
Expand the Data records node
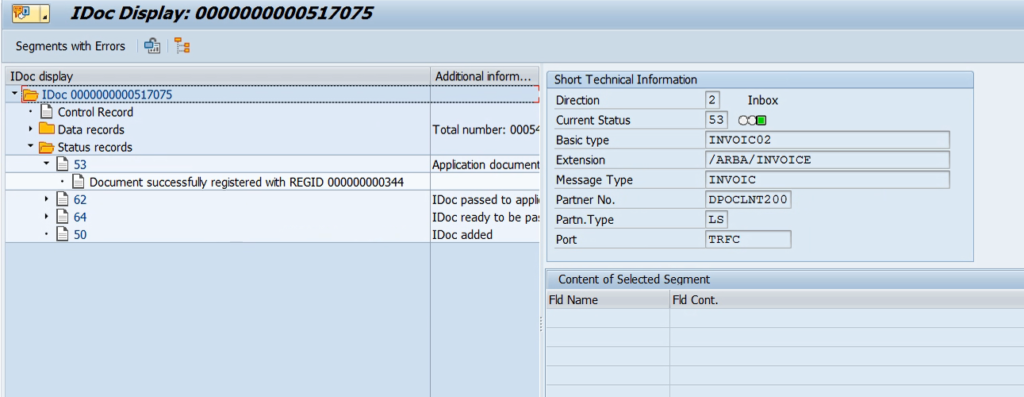click(x=30, y=129)
